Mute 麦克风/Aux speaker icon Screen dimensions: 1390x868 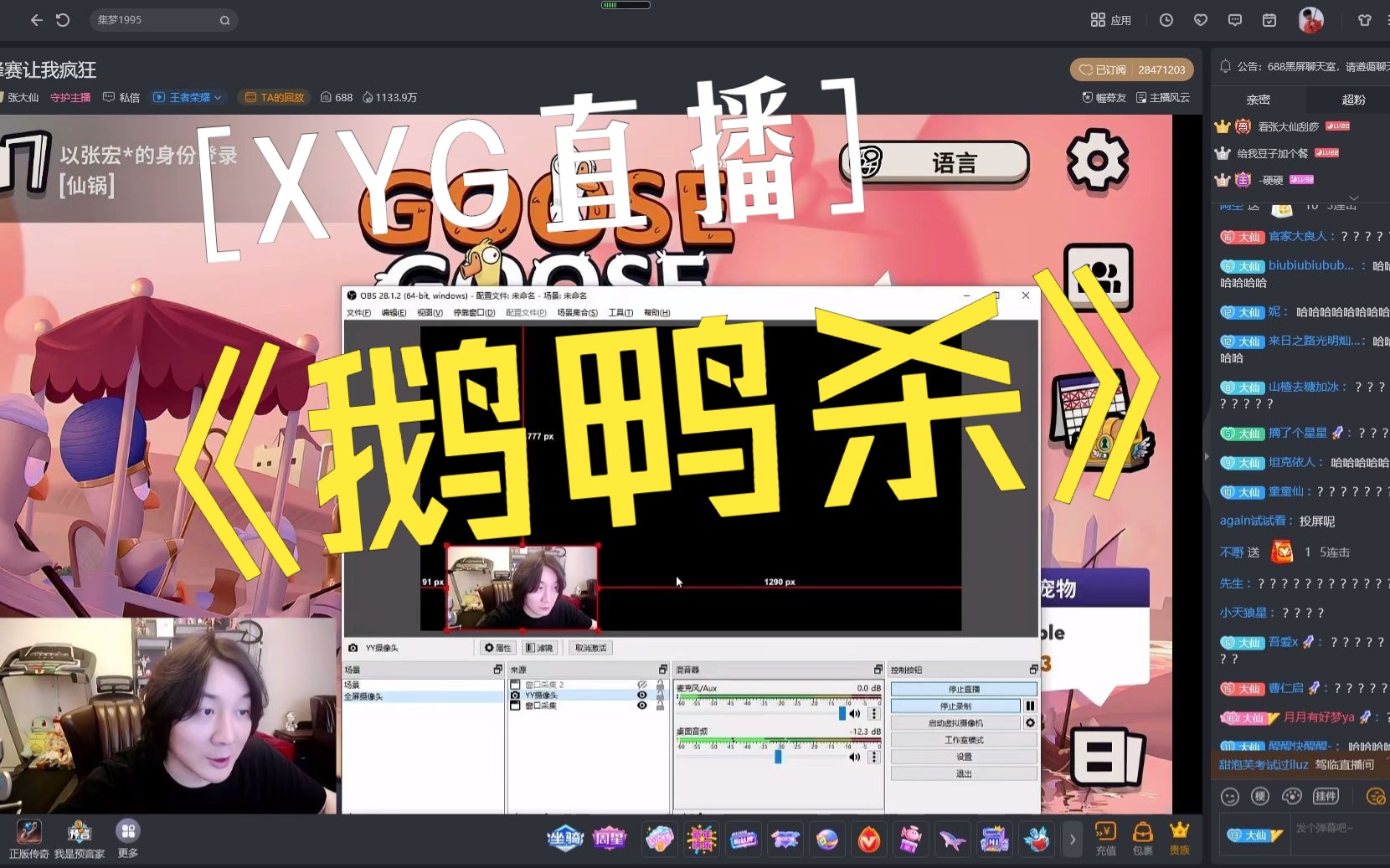coord(855,713)
